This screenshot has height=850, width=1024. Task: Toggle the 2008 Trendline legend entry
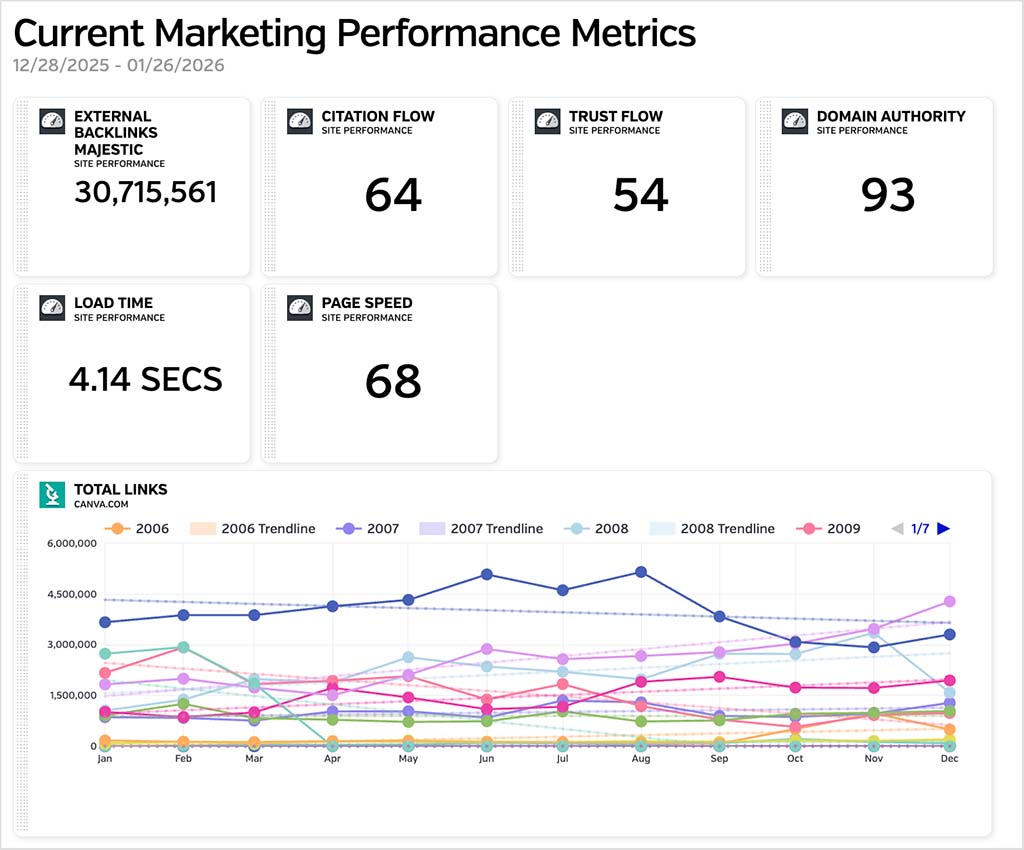(x=714, y=528)
